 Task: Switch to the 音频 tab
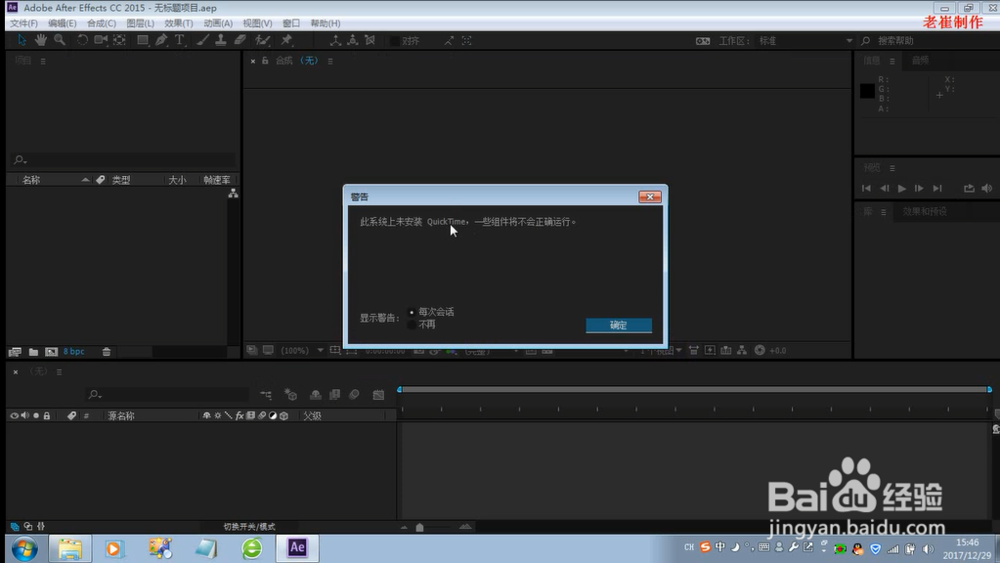click(920, 61)
